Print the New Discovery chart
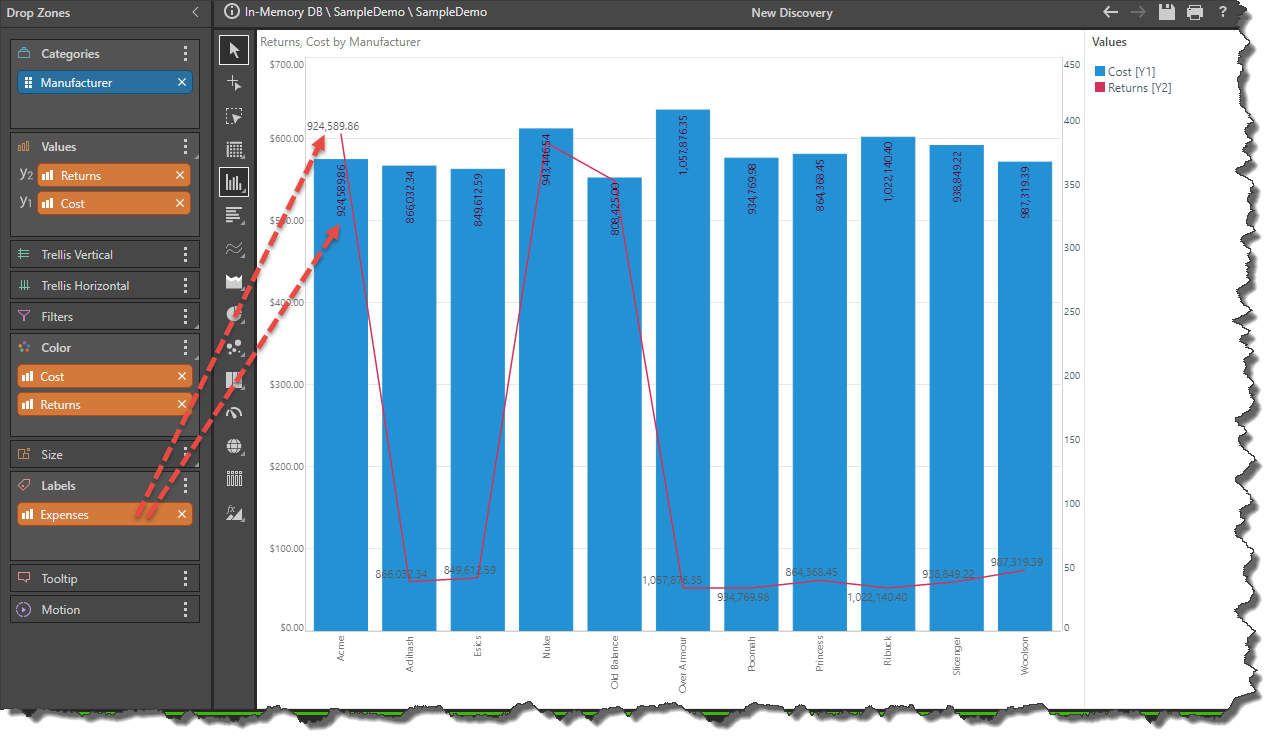Screen dimensions: 1280x746 click(x=1194, y=12)
